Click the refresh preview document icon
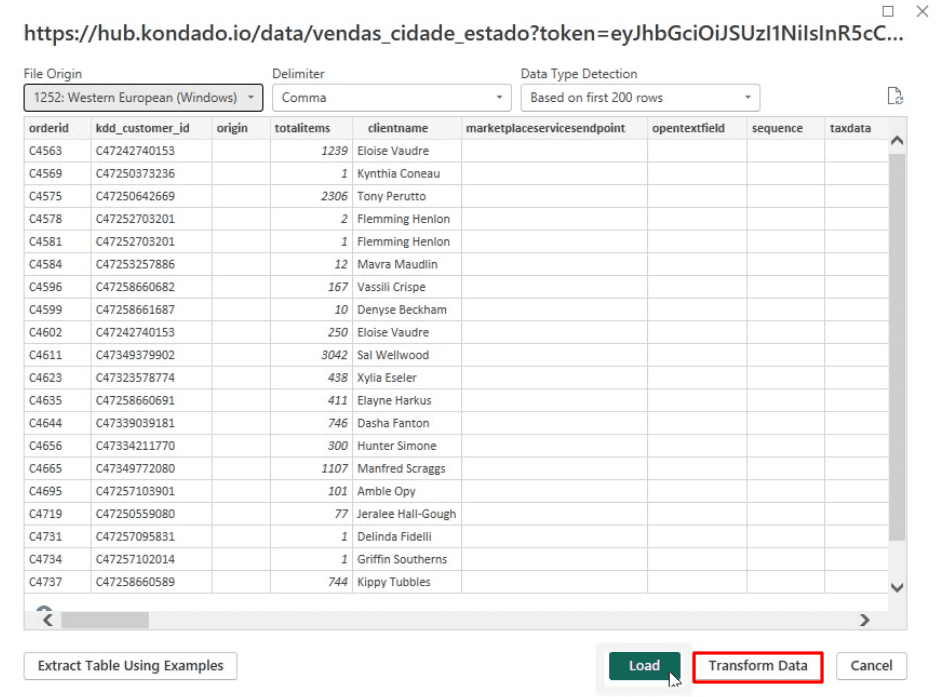Viewport: 936px width, 697px height. [895, 97]
